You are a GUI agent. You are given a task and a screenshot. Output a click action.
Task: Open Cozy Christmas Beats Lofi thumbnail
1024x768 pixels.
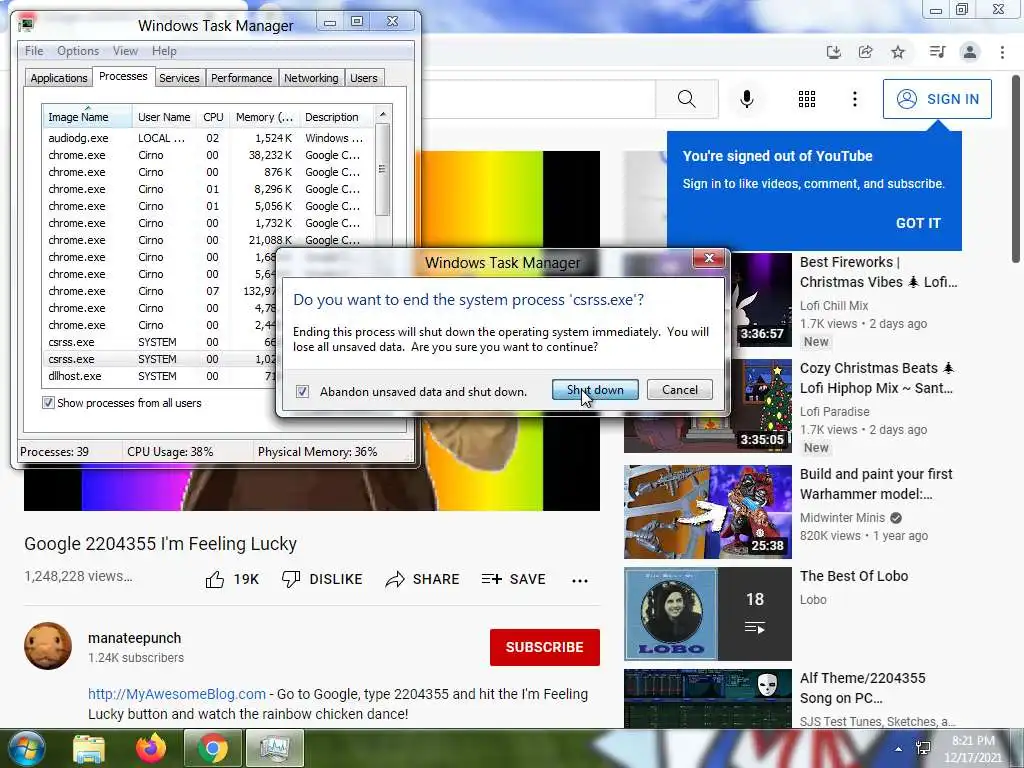(707, 406)
